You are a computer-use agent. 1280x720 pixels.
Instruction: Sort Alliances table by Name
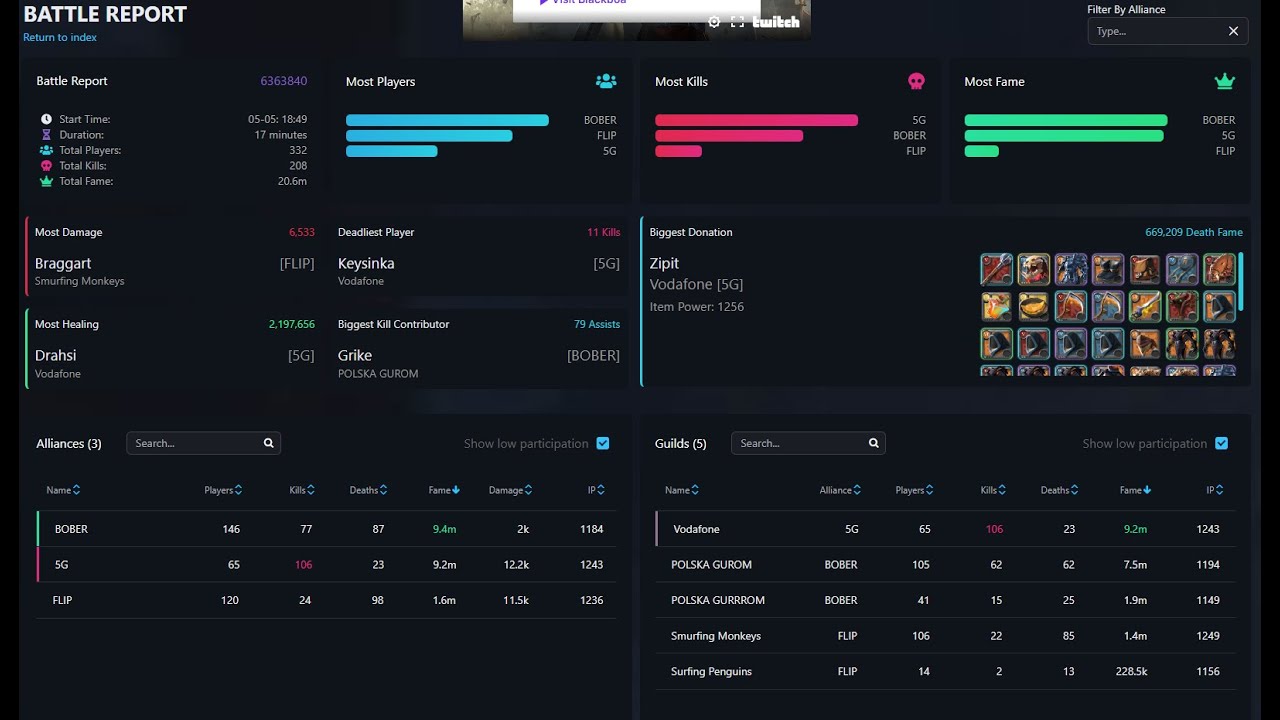(x=63, y=490)
